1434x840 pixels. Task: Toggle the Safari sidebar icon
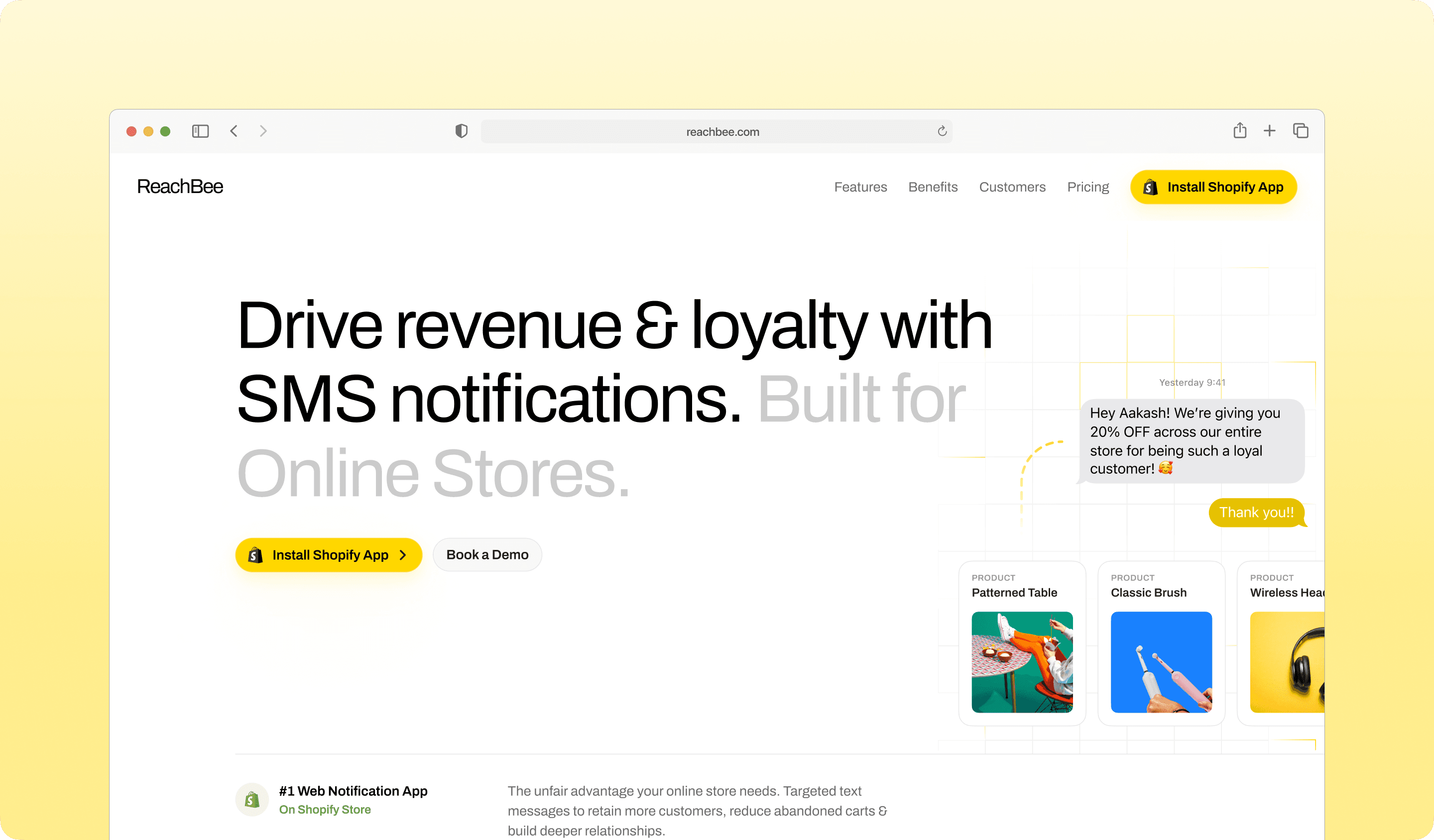pos(200,131)
